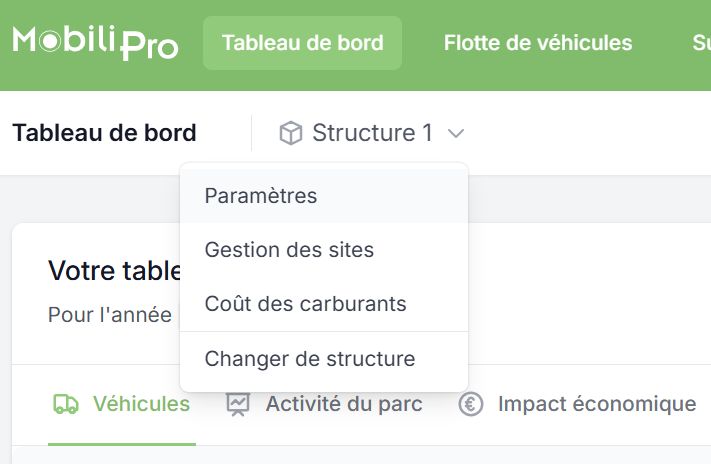Select the Structure 1 dropdown label
Image resolution: width=711 pixels, height=464 pixels.
372,133
